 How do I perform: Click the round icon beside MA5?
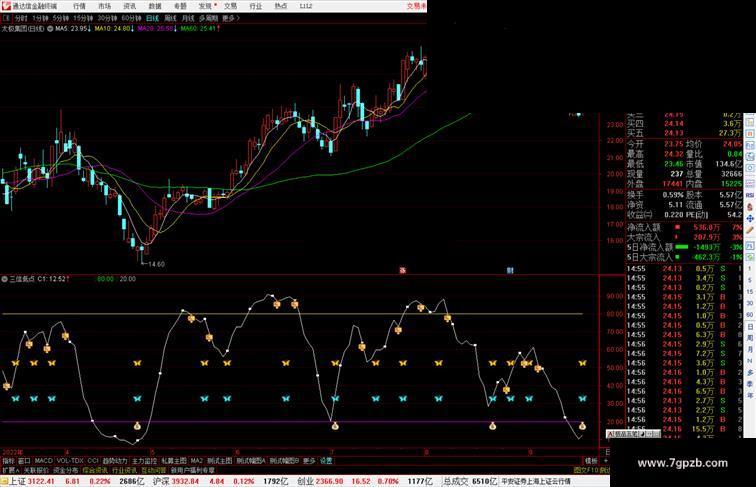[x=50, y=29]
